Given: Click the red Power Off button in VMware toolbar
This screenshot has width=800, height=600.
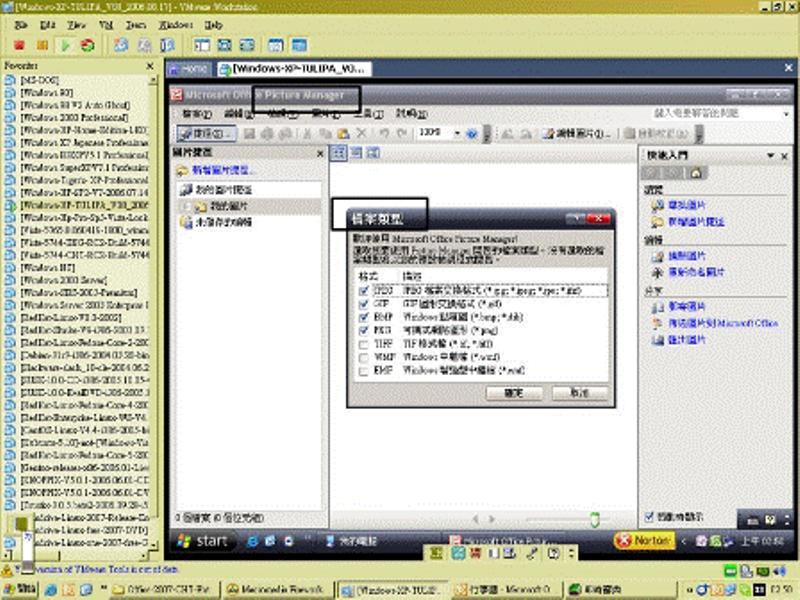Looking at the screenshot, I should pyautogui.click(x=19, y=45).
